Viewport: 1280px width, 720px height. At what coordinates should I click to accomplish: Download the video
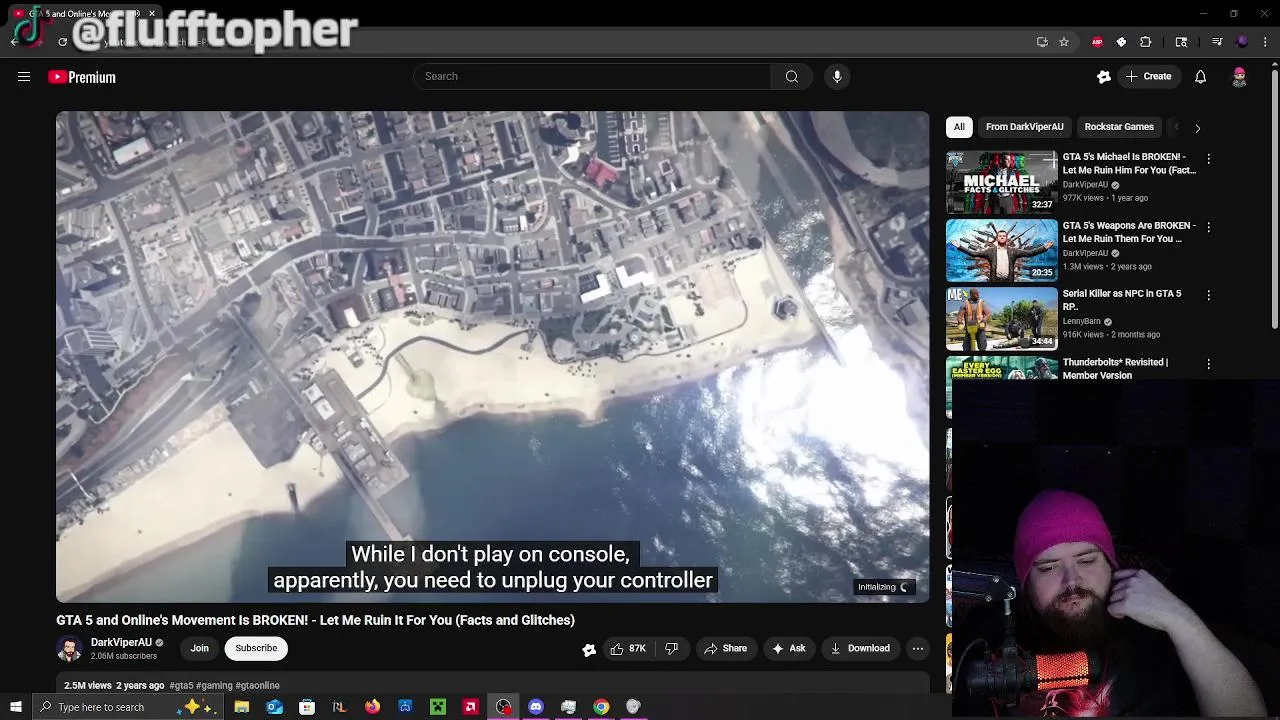tap(860, 649)
